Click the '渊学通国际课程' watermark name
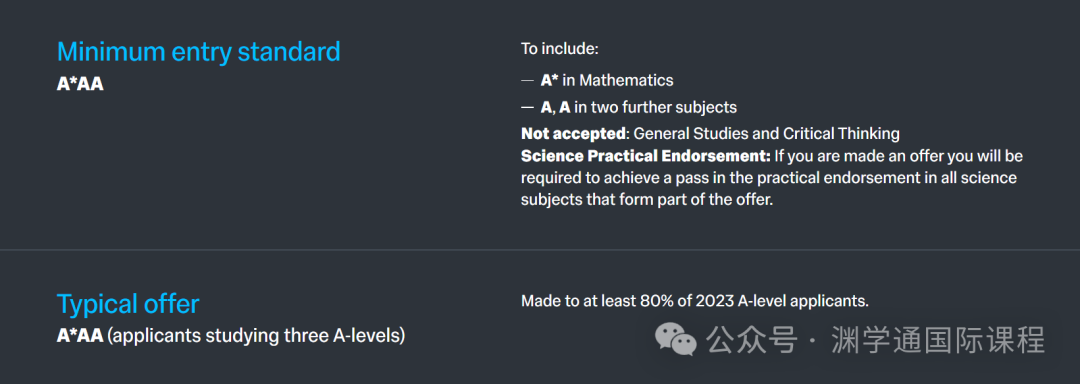 click(938, 339)
